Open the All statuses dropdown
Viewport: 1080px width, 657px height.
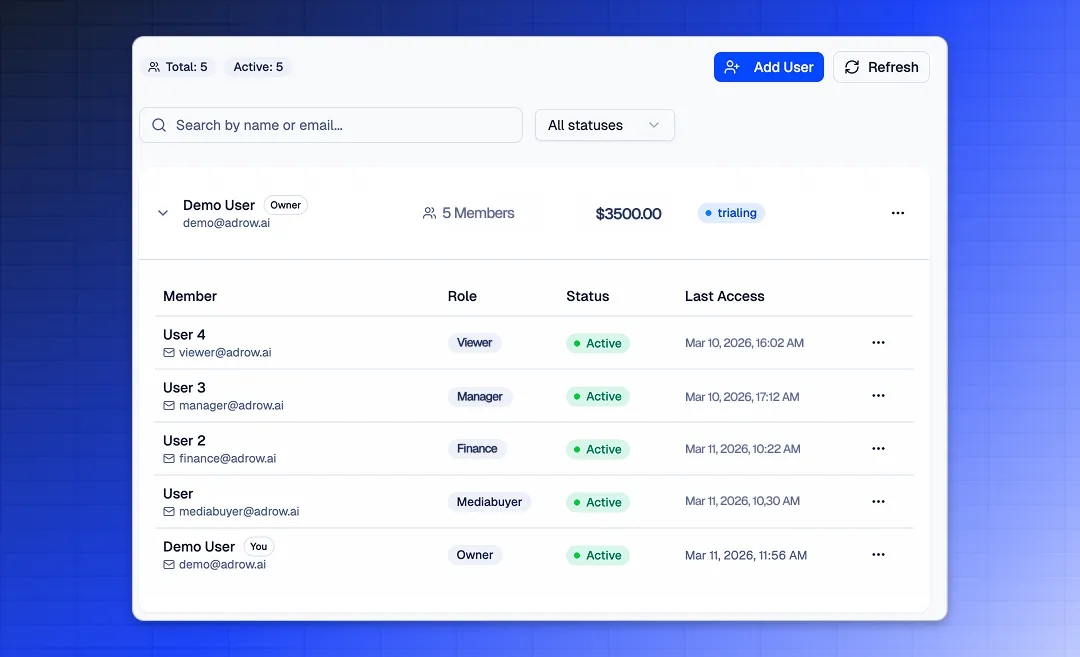(604, 126)
